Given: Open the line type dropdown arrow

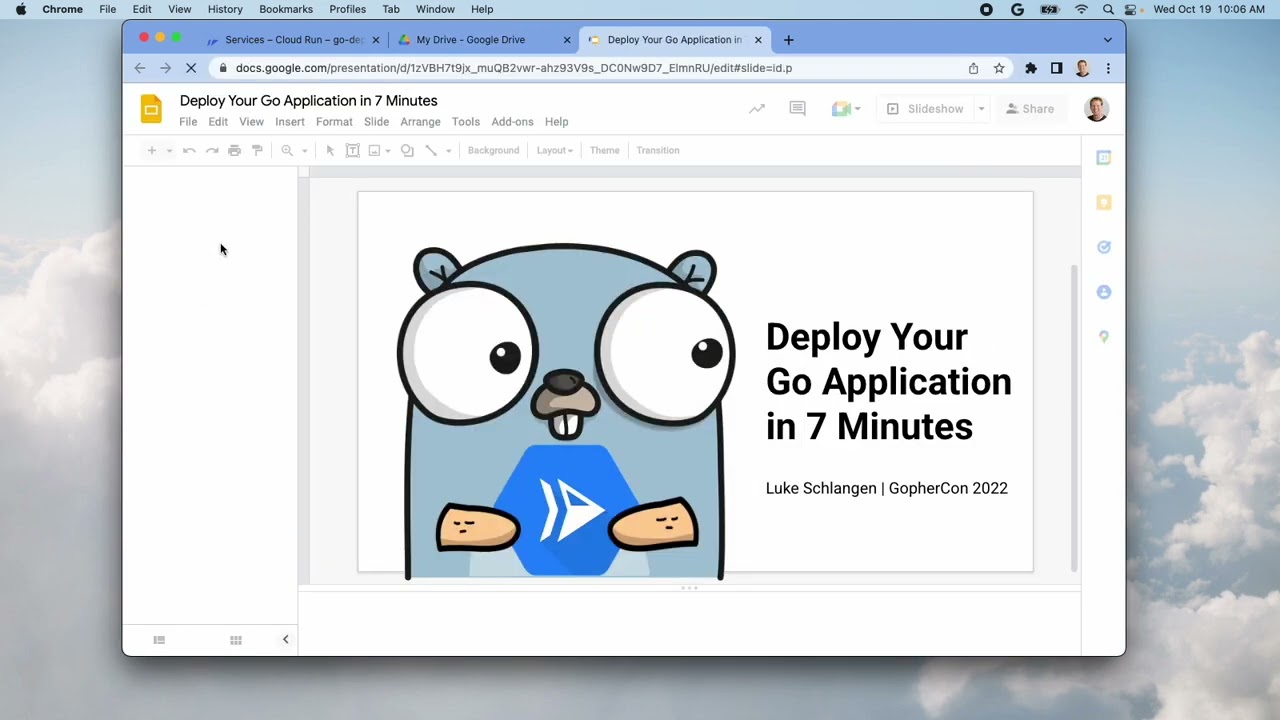Looking at the screenshot, I should [x=448, y=150].
